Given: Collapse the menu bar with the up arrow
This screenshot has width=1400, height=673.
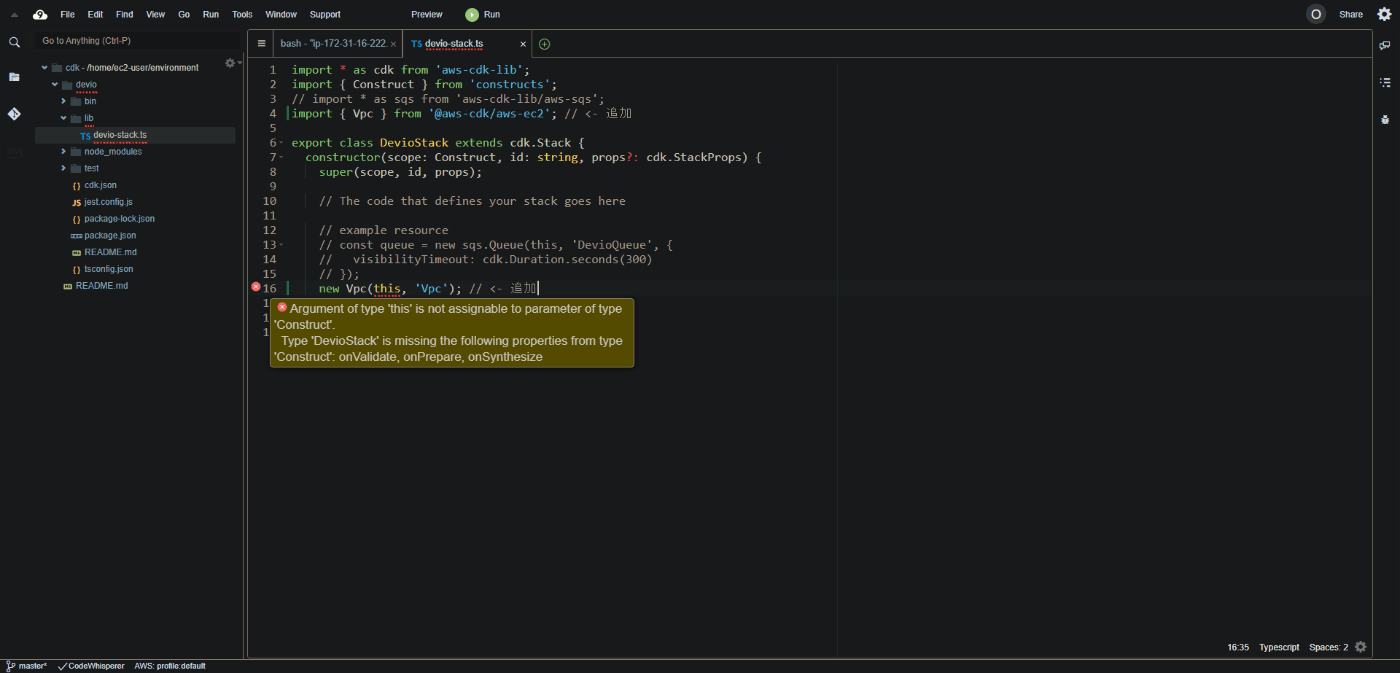Looking at the screenshot, I should (14, 15).
